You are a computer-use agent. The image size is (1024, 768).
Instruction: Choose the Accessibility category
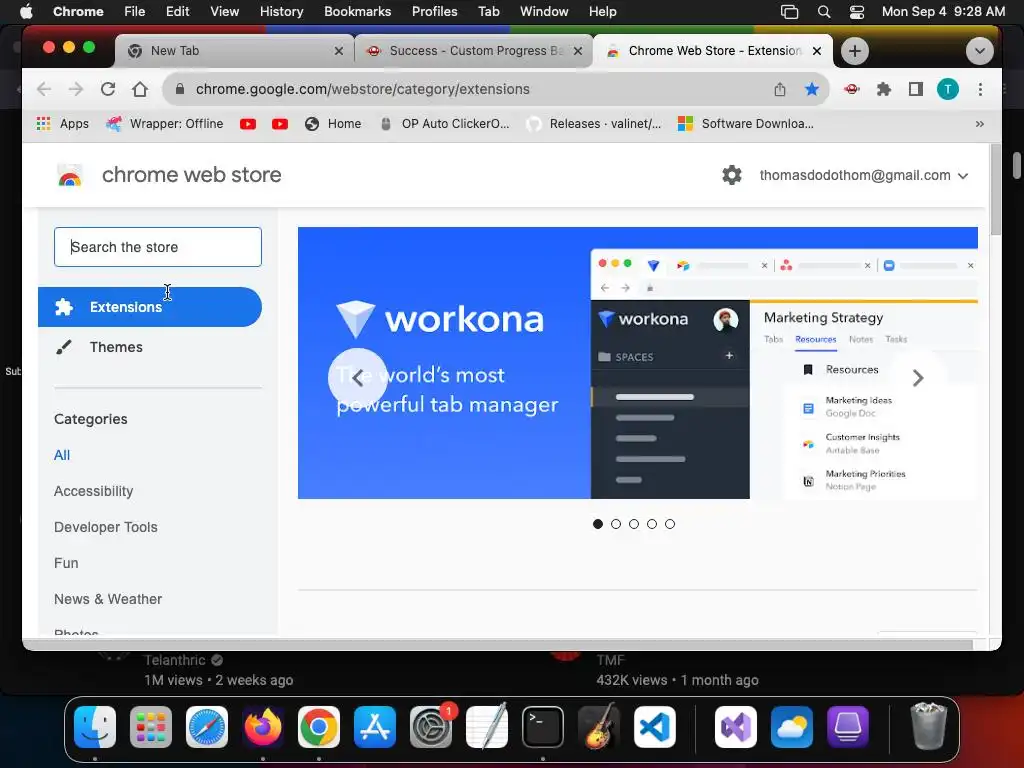(93, 491)
